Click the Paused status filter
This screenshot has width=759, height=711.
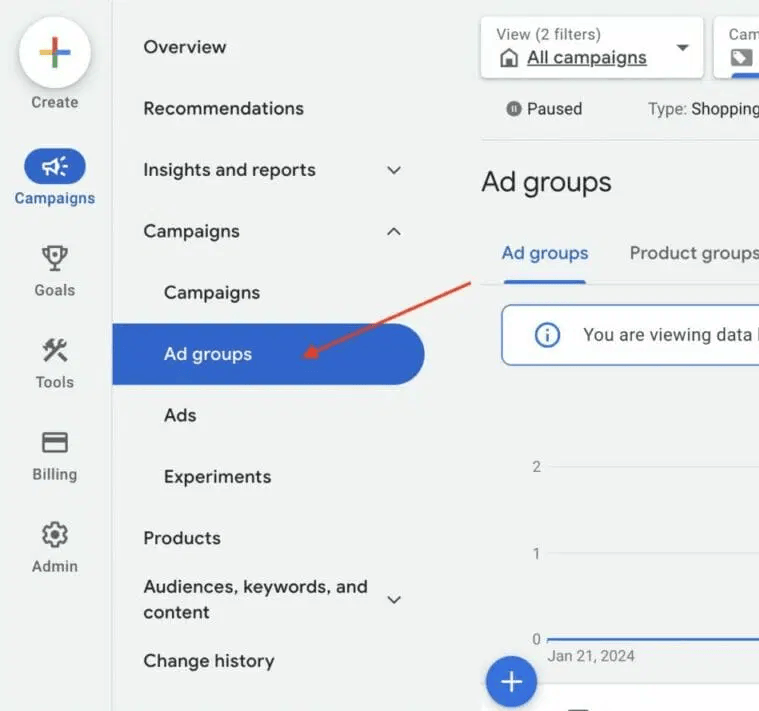pyautogui.click(x=544, y=109)
